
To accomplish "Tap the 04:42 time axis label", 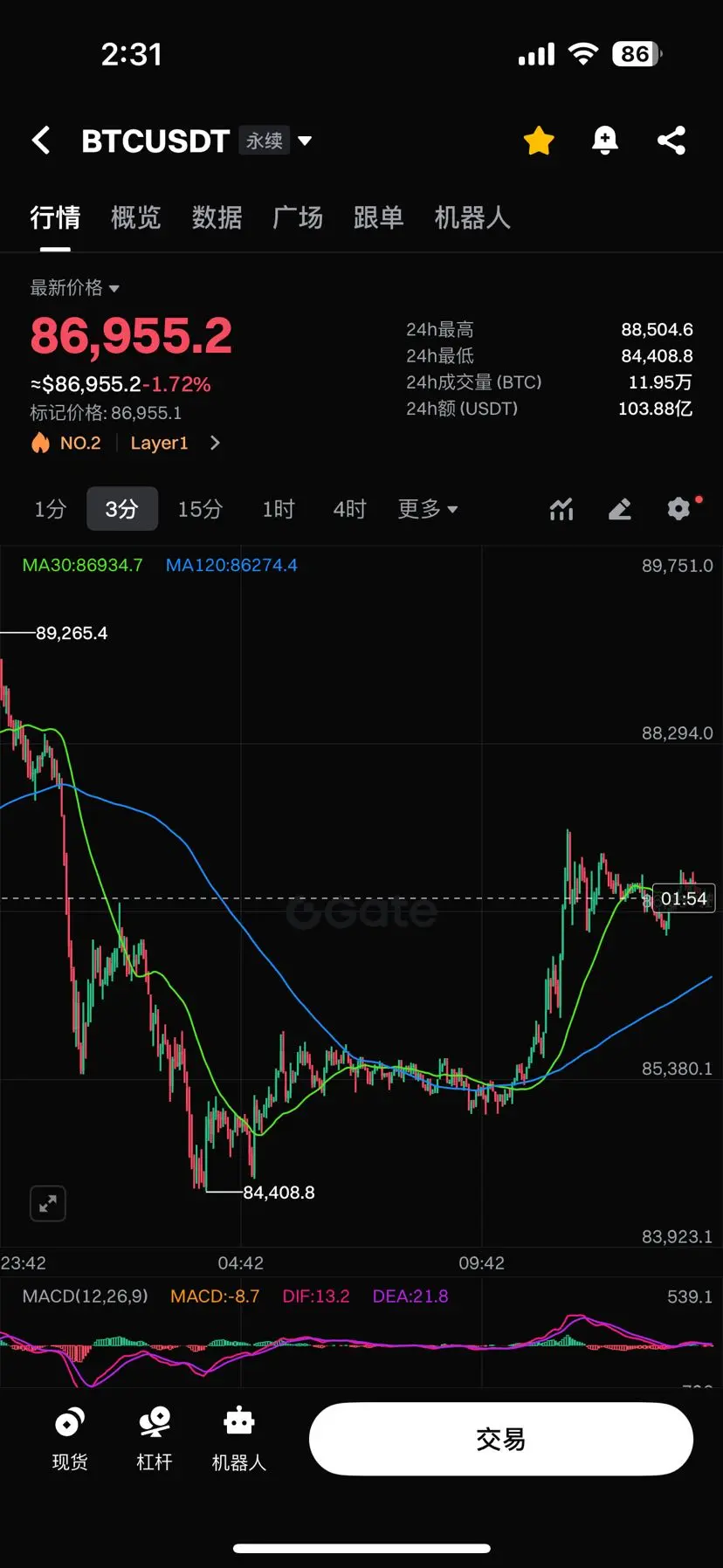I will [x=240, y=1263].
